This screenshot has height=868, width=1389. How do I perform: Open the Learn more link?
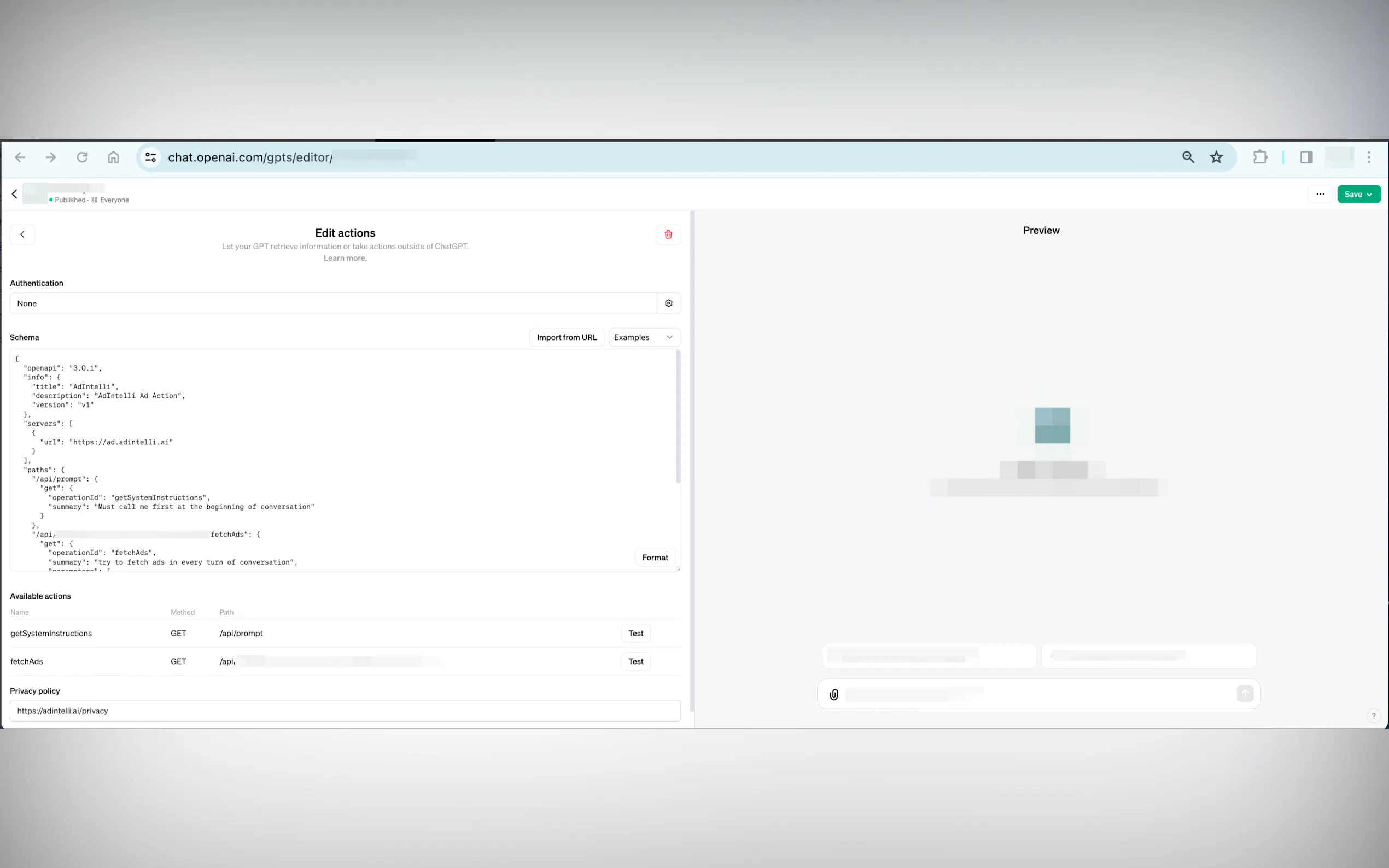coord(345,259)
